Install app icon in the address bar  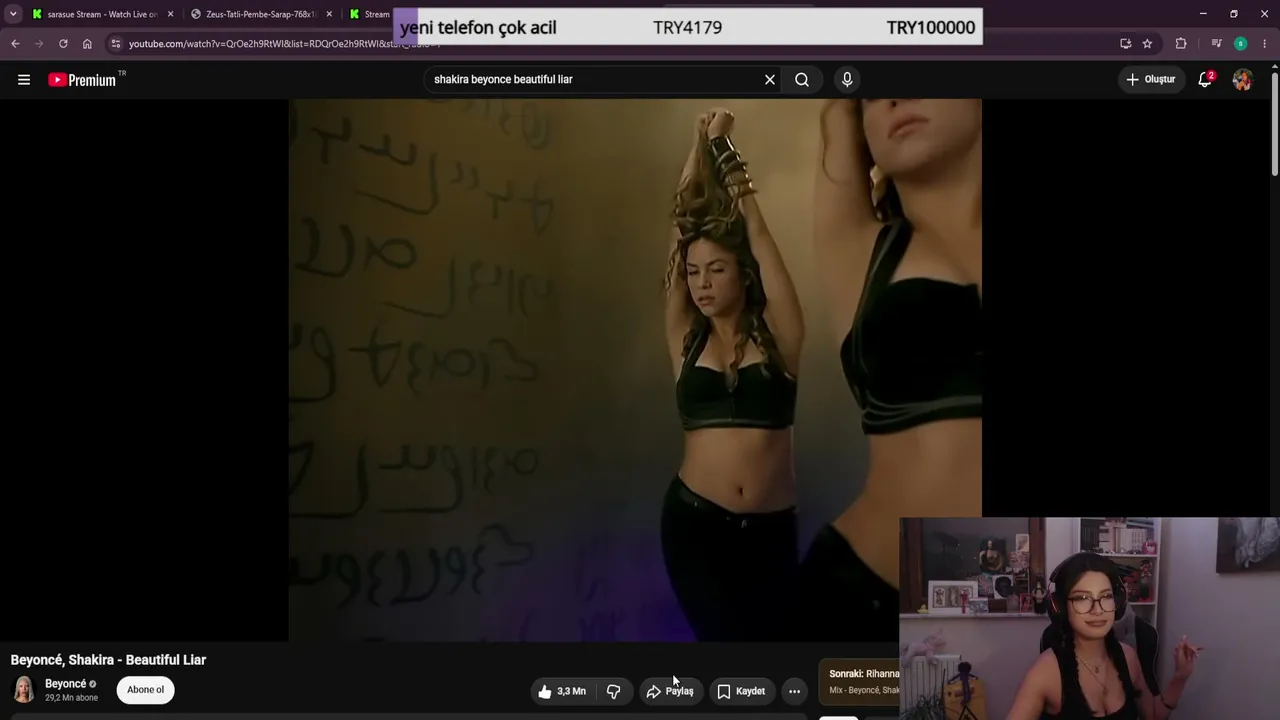point(1126,44)
